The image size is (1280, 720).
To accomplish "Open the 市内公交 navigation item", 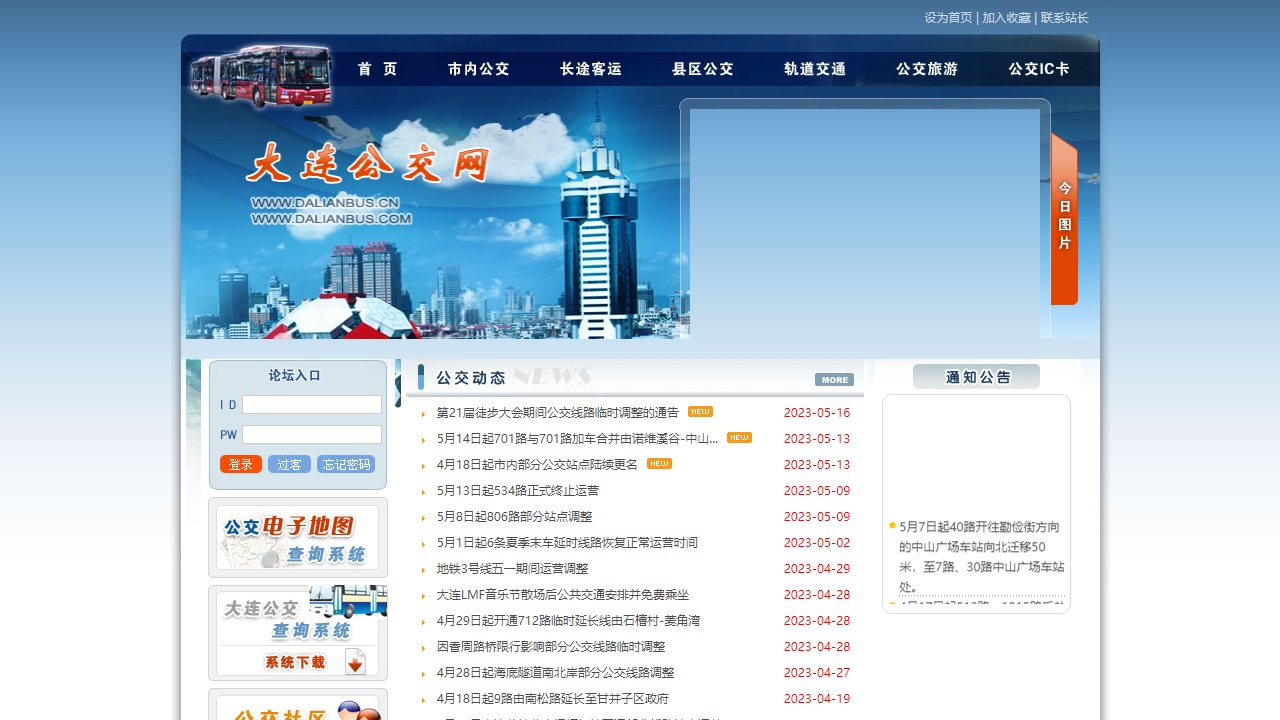I will pyautogui.click(x=478, y=69).
